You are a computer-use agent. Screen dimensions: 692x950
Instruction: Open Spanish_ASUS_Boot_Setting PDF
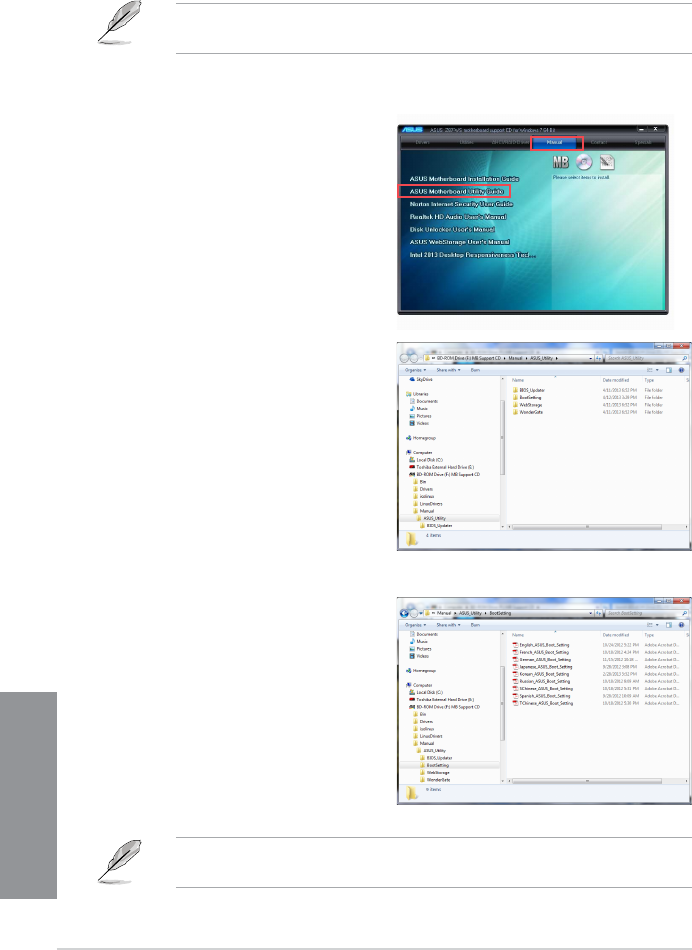[x=542, y=696]
